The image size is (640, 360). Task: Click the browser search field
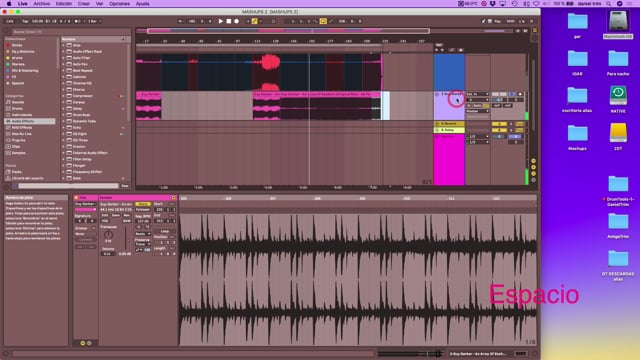tap(35, 31)
